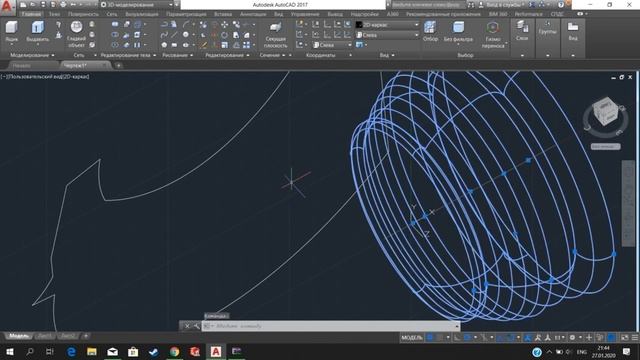Click the plus button for a new drawing tab
Image resolution: width=640 pixels, height=360 pixels.
point(118,65)
